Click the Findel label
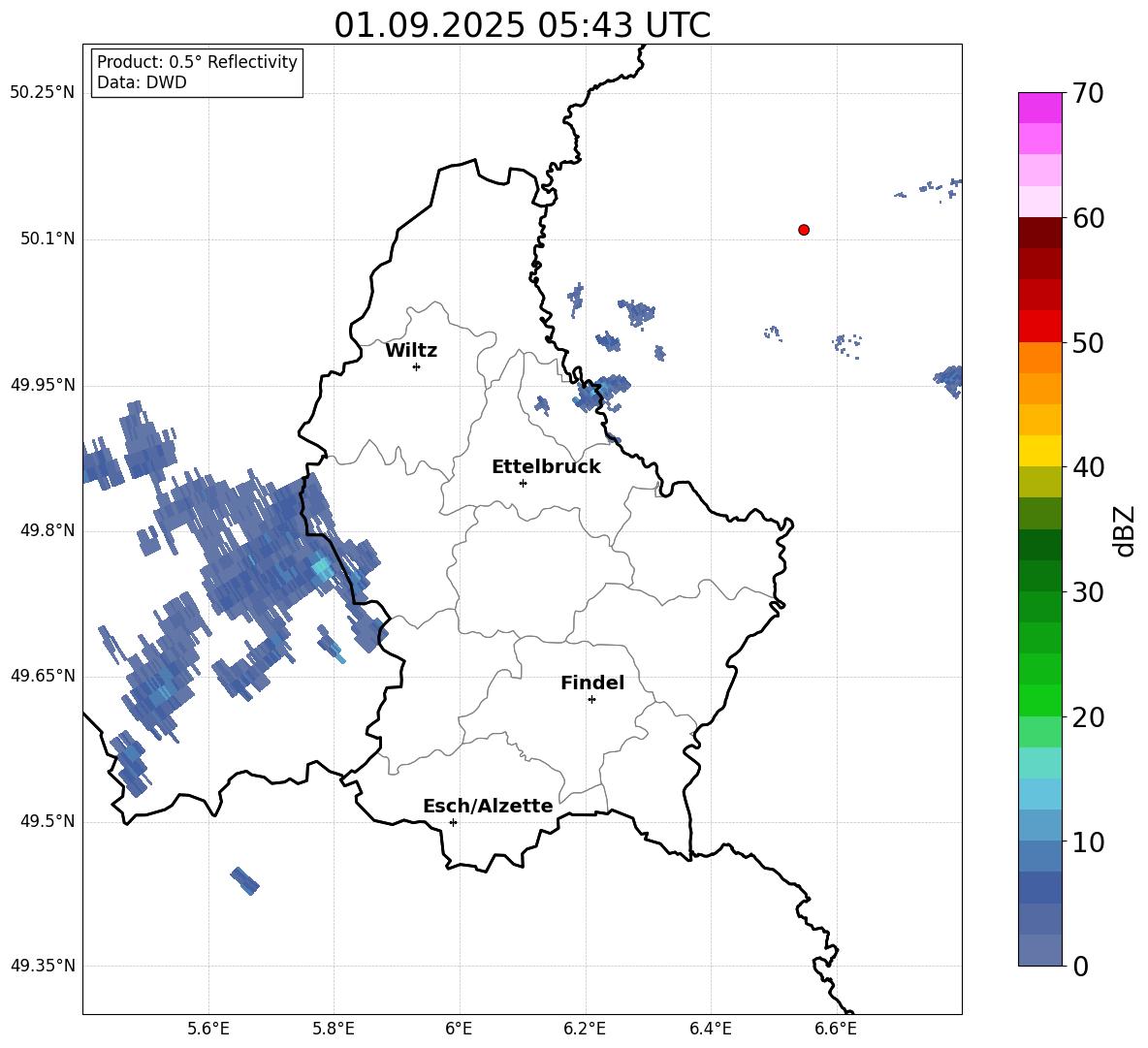This screenshot has width=1148, height=1048. (592, 683)
